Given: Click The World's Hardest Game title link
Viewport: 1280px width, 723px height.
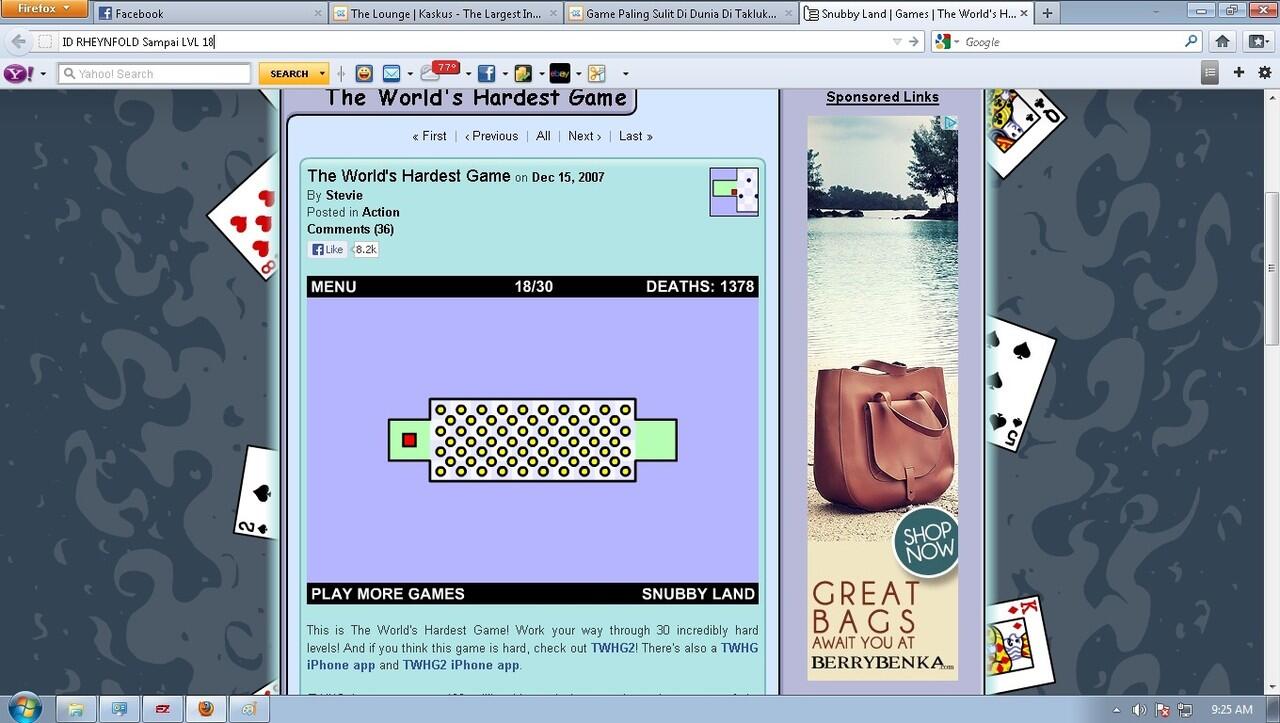Looking at the screenshot, I should (409, 176).
